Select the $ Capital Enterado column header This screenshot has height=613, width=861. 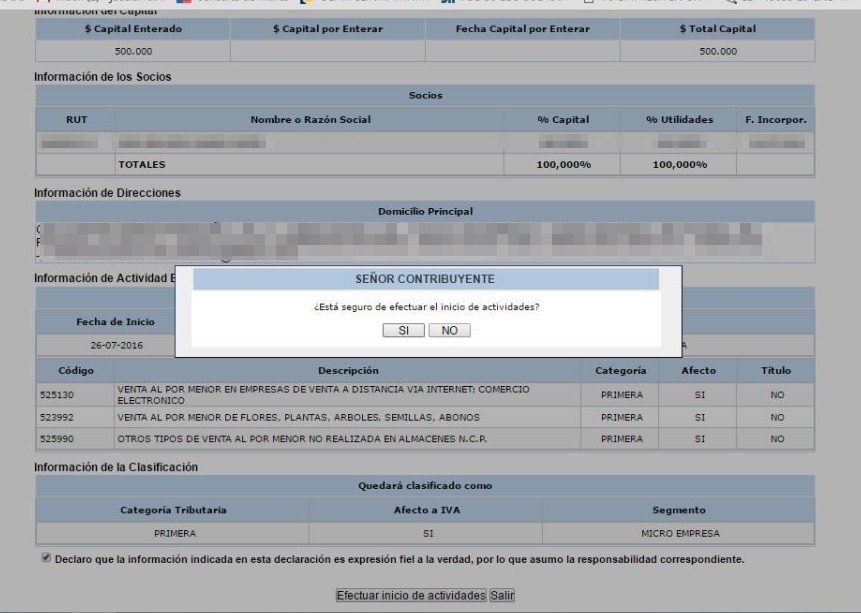click(x=133, y=29)
